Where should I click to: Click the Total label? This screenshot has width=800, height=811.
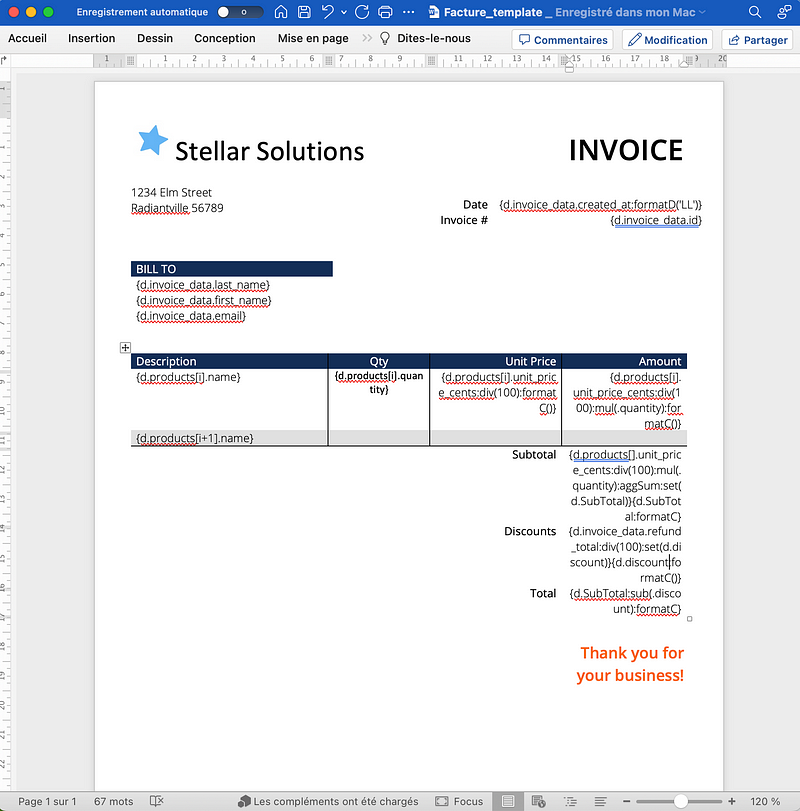(543, 593)
